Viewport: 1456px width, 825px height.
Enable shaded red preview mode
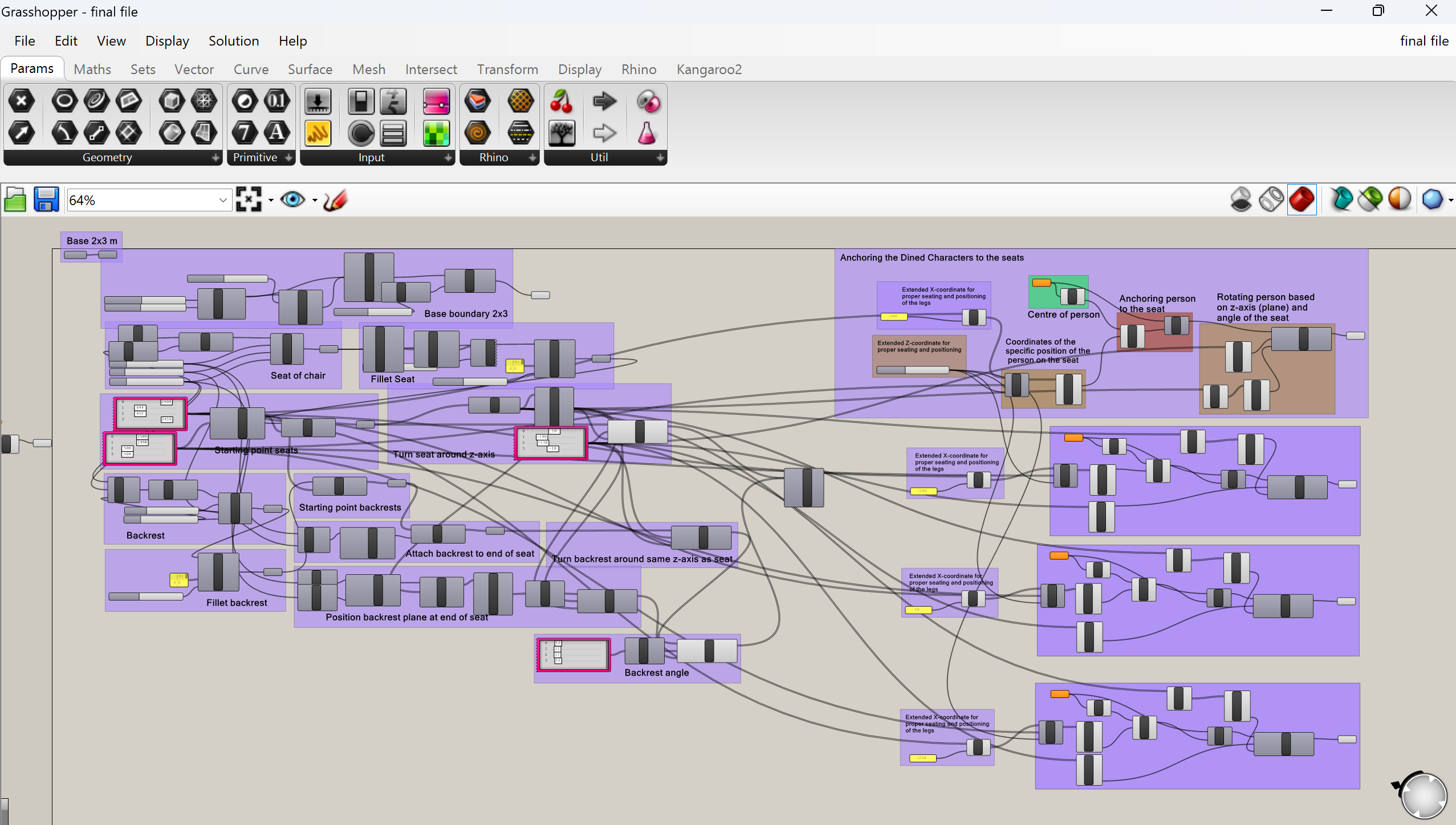click(1302, 200)
